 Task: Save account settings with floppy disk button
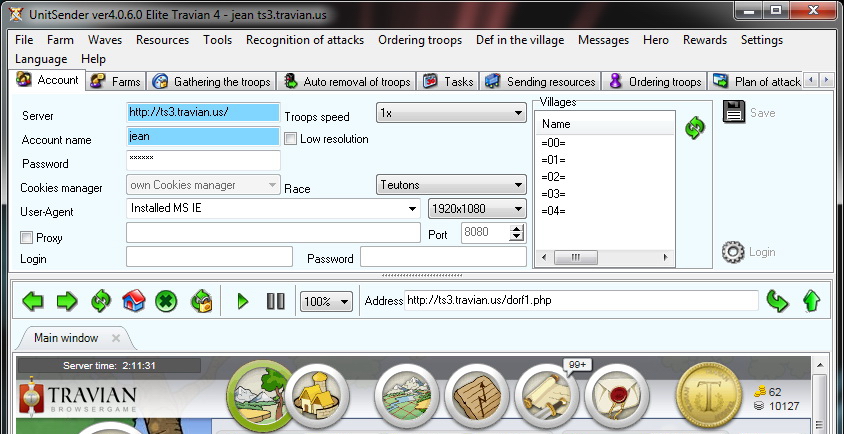[749, 112]
